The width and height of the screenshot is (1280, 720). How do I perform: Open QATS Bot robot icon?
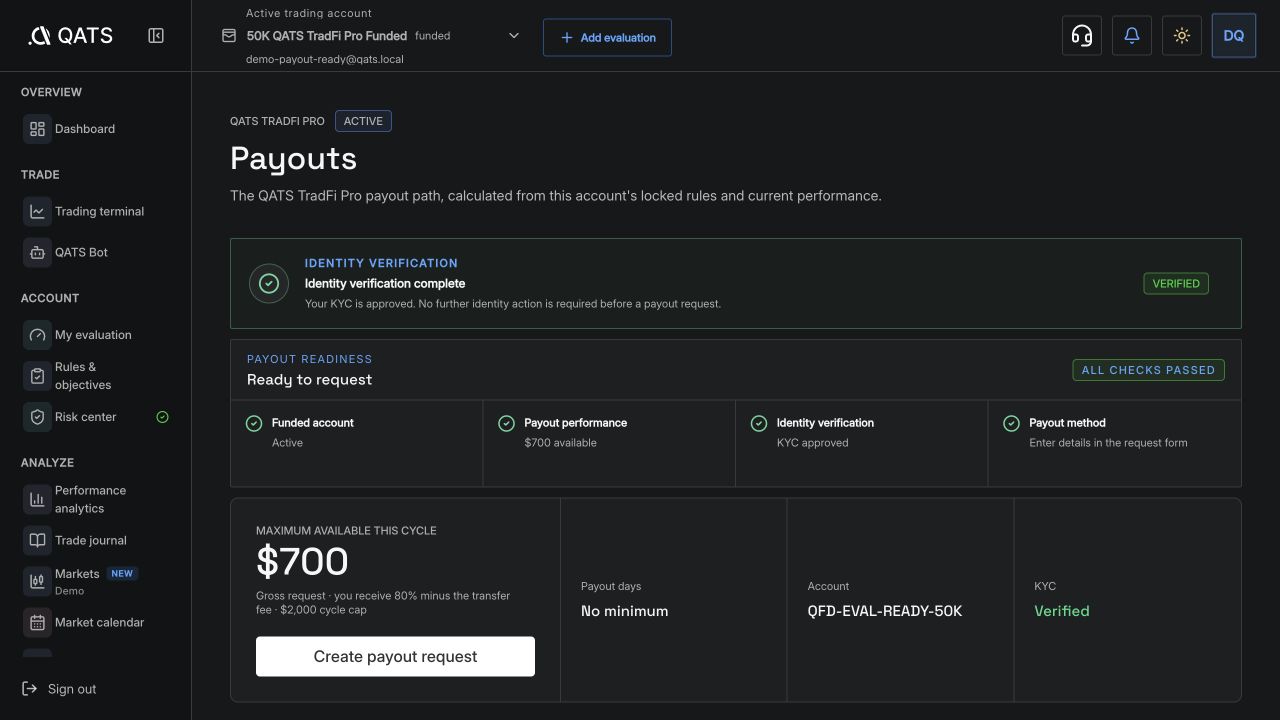coord(37,252)
